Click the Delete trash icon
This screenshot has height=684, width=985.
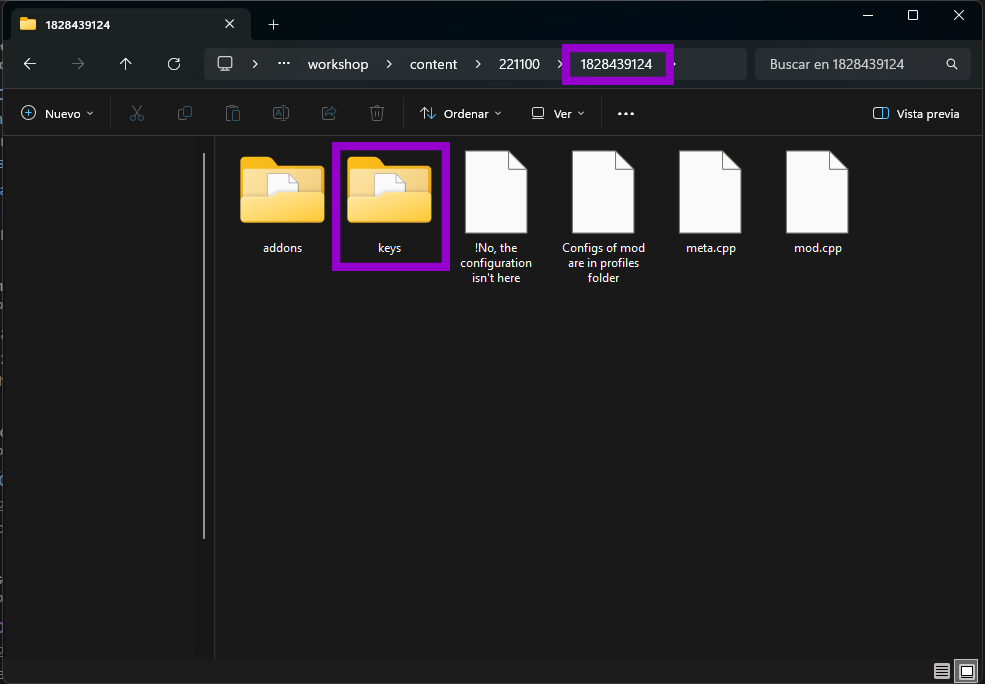pyautogui.click(x=377, y=114)
